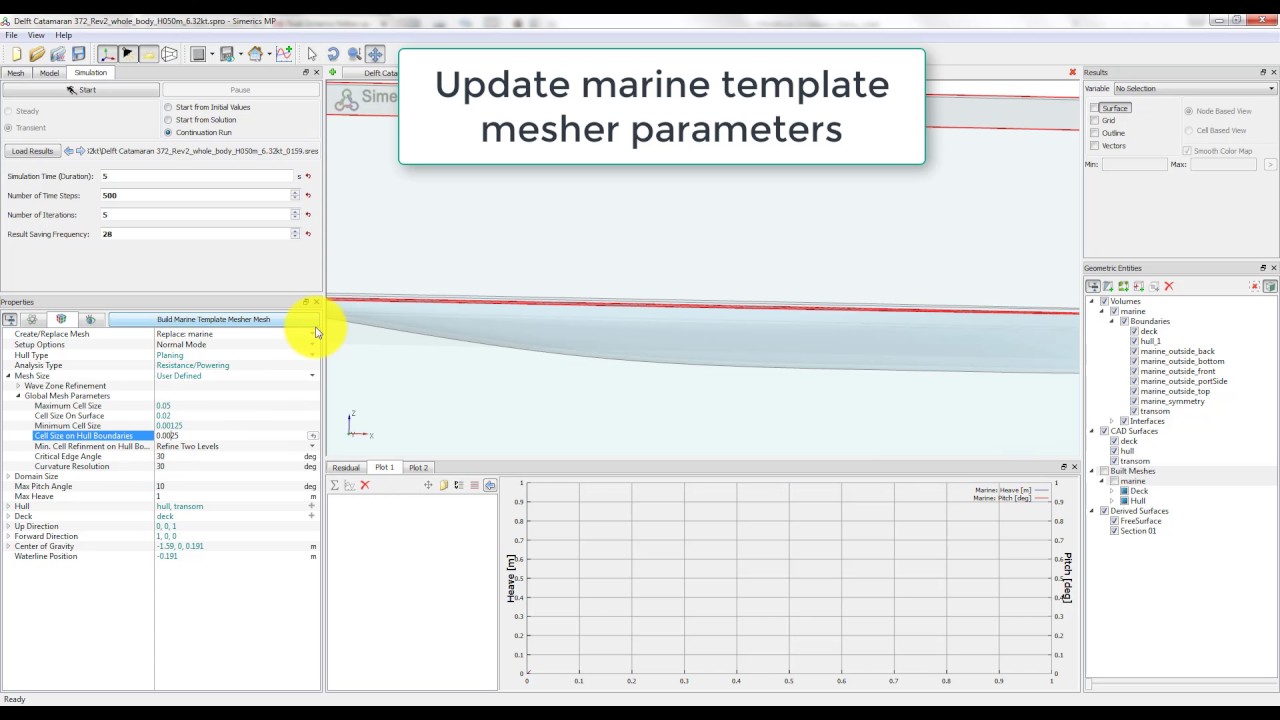The image size is (1280, 720).
Task: Click the add plot curve icon
Action: click(x=284, y=54)
